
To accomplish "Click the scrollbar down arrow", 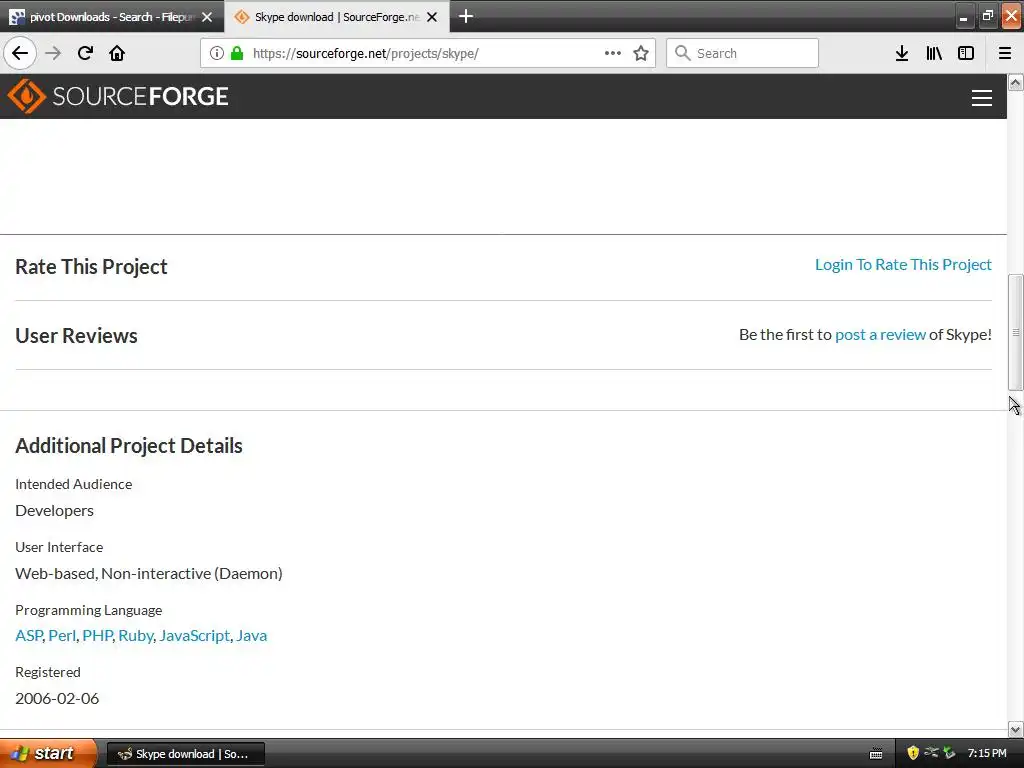I will (1016, 729).
